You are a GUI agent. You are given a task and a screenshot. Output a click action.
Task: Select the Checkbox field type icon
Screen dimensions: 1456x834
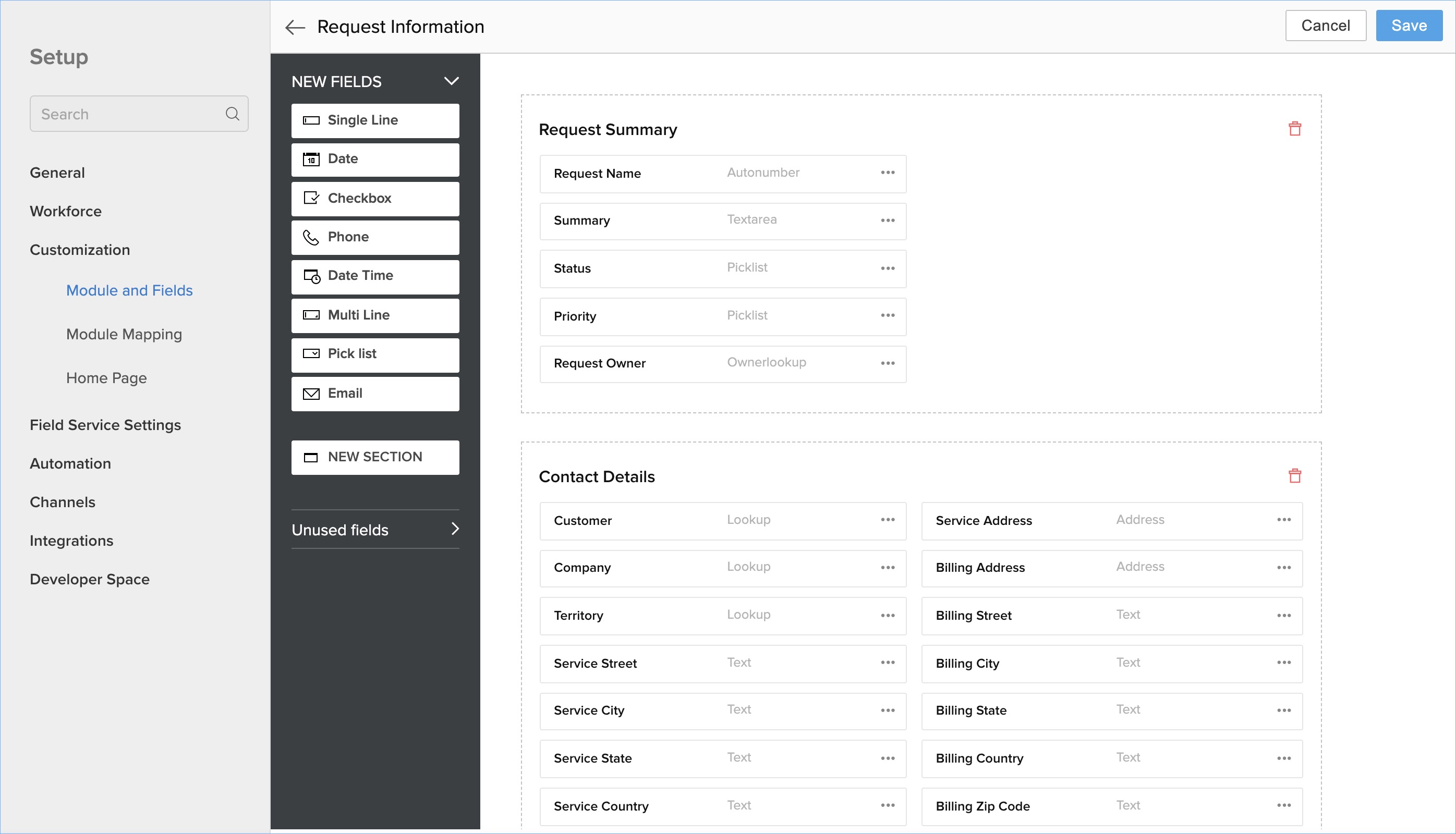(311, 198)
